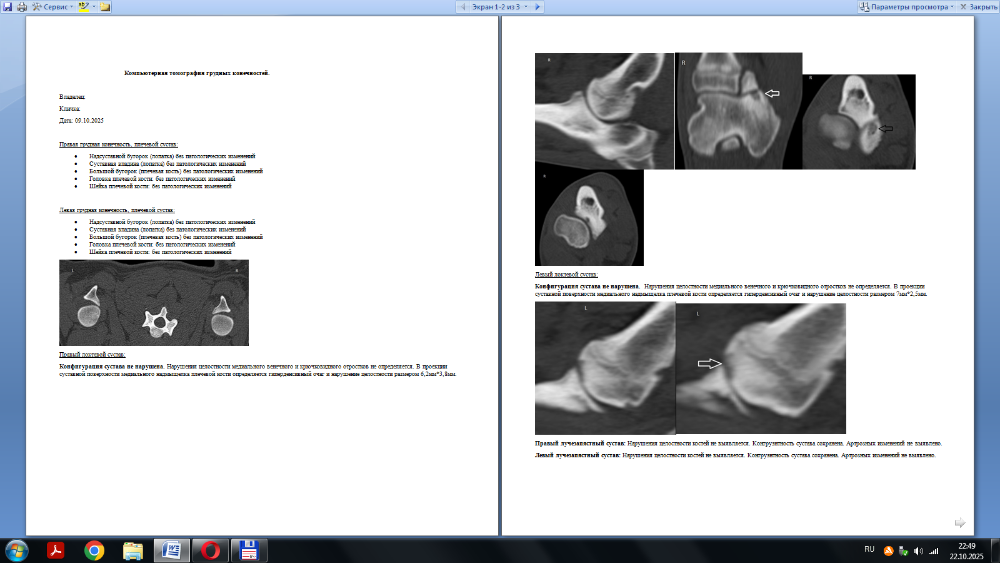The image size is (1000, 563).
Task: Click the axial CT scan image on left page
Action: click(154, 302)
